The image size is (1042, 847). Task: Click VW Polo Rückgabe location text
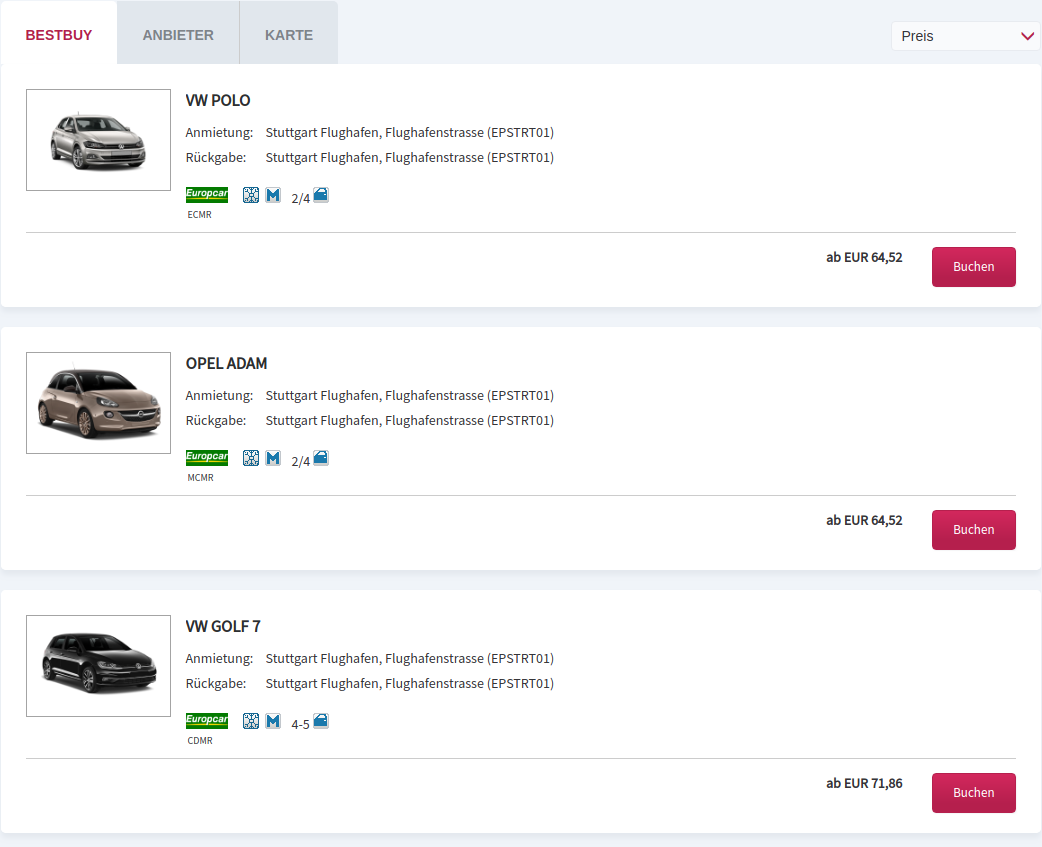409,157
